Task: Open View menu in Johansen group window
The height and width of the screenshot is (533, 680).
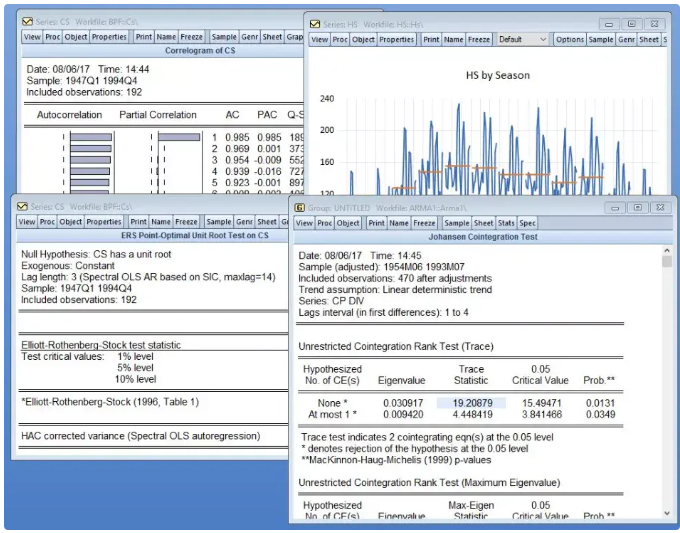Action: 304,223
